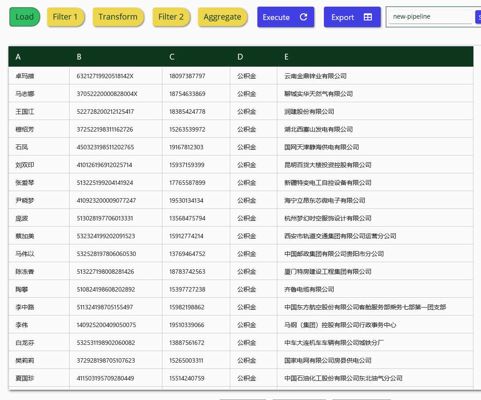481x400 pixels.
Task: Run the pipeline with Execute
Action: [286, 17]
